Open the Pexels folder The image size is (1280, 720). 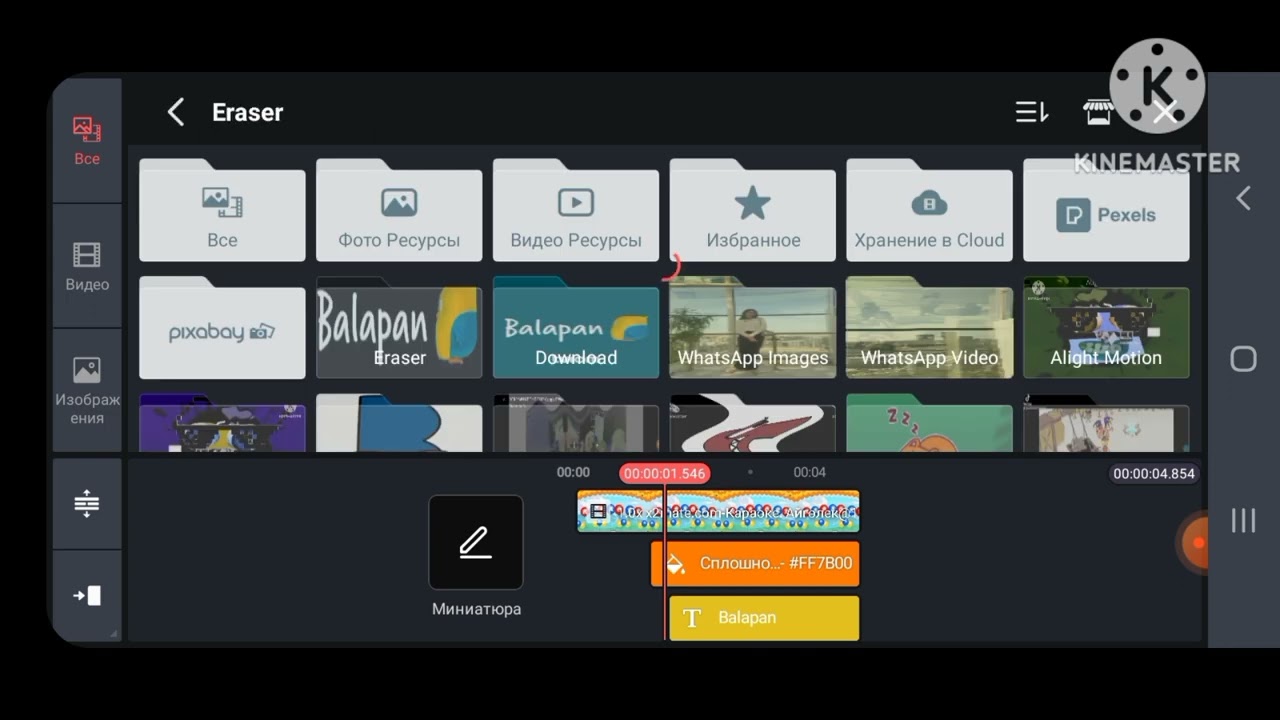pos(1107,211)
